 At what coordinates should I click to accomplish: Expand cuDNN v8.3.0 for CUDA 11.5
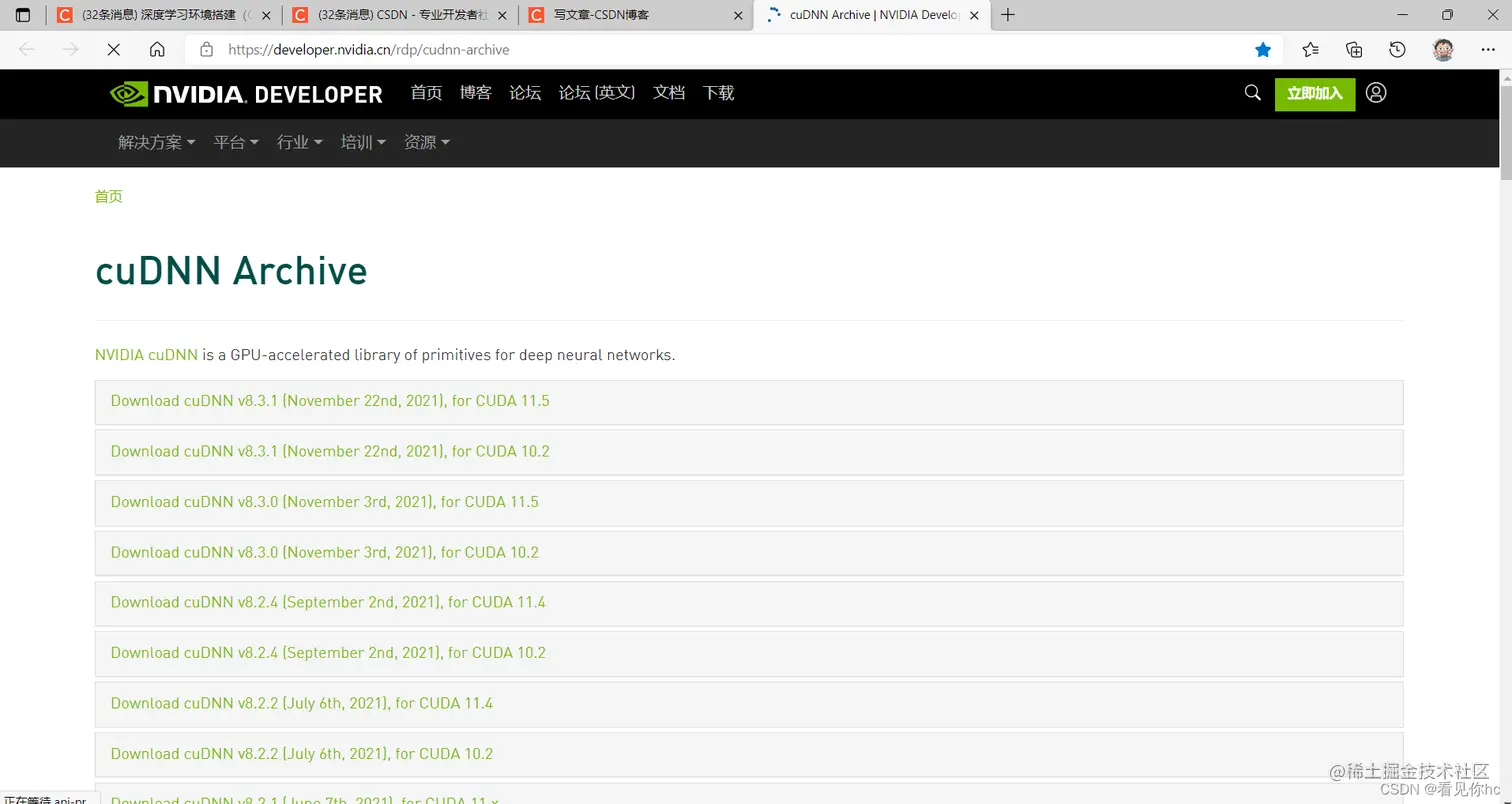tap(749, 503)
